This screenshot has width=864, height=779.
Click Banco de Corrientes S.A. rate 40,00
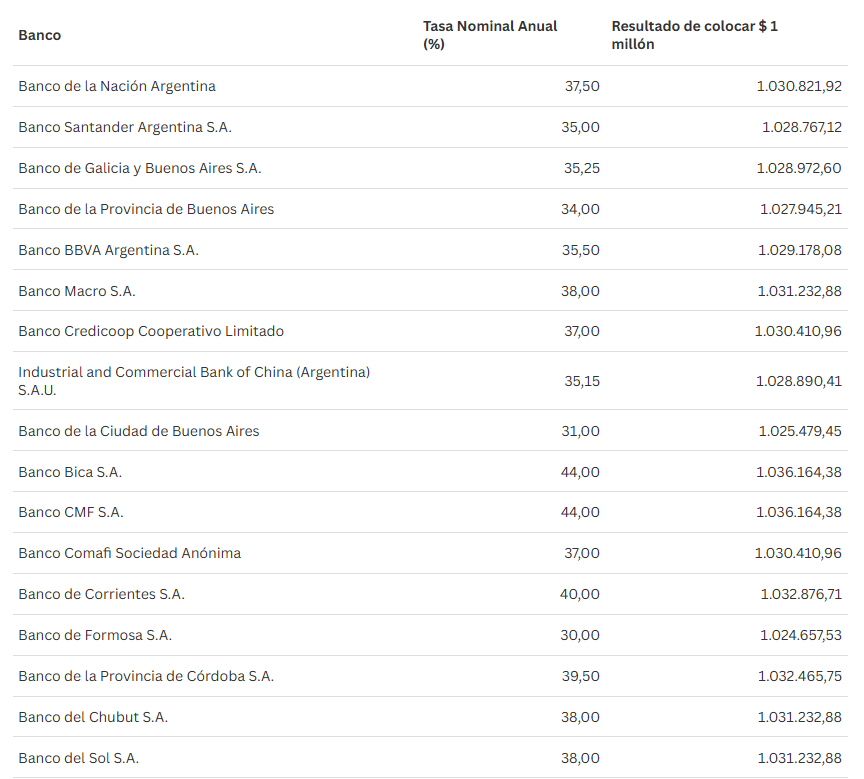[x=580, y=594]
